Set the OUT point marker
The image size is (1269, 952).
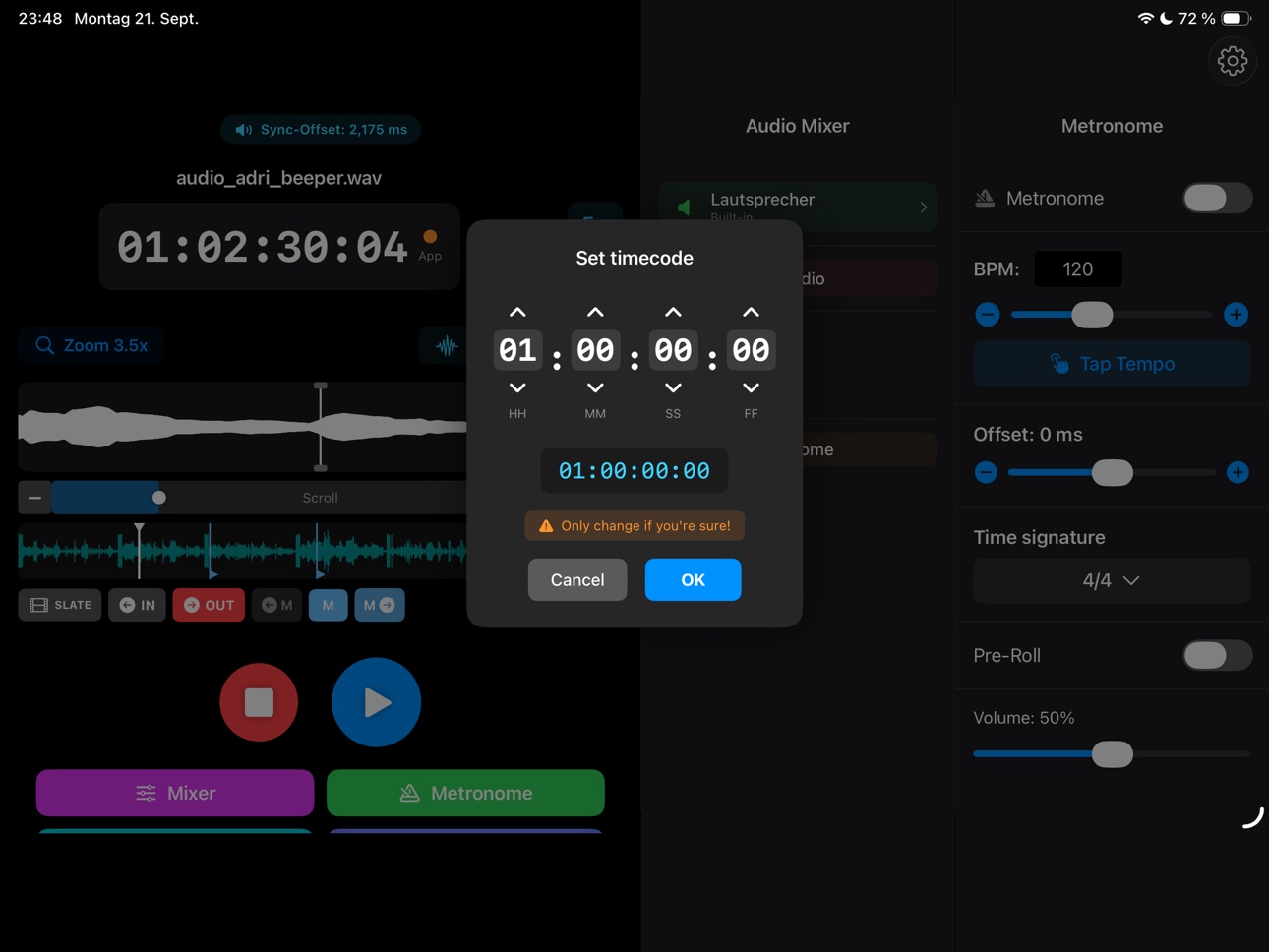(209, 605)
